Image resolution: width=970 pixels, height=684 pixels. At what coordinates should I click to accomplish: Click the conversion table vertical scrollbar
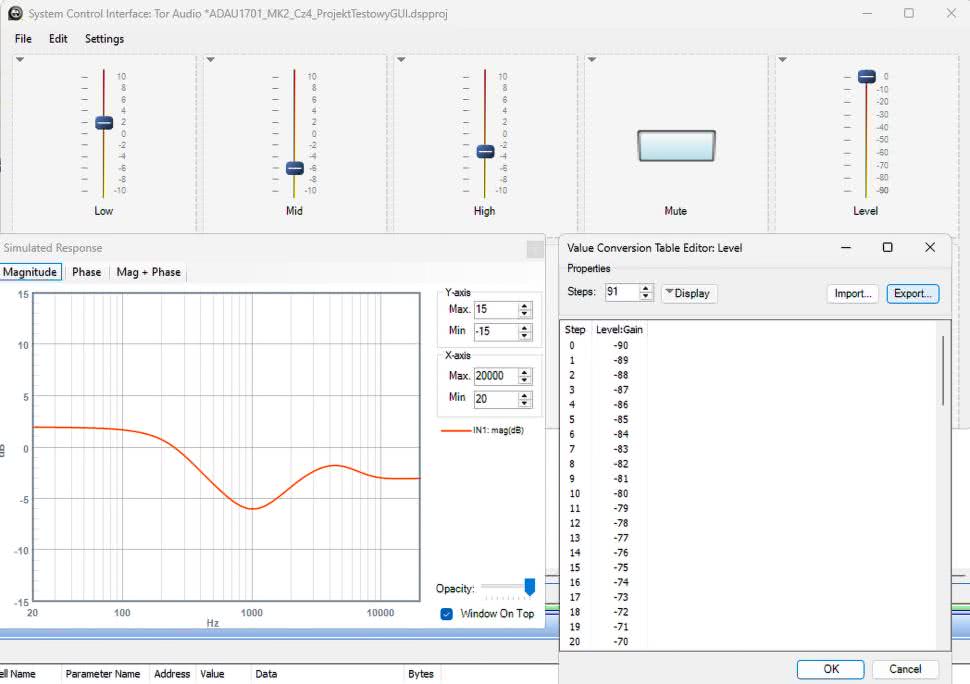942,370
